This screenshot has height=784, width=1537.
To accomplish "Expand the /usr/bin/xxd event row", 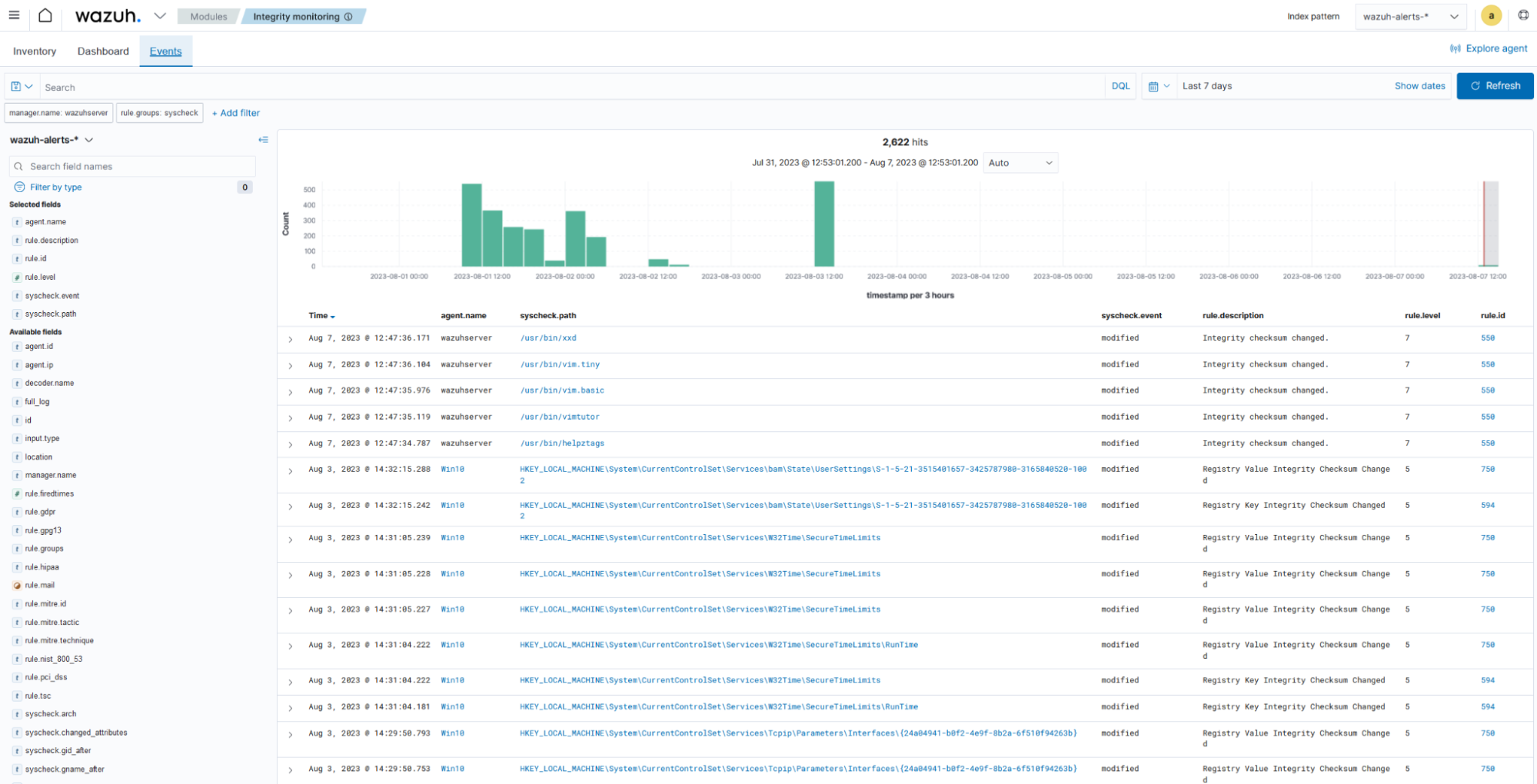I will pyautogui.click(x=290, y=340).
